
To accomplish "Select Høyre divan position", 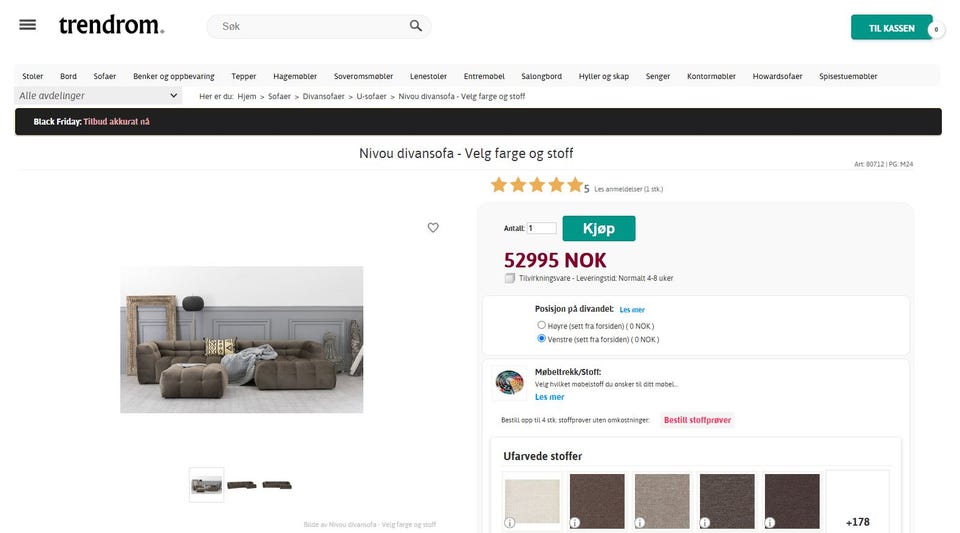I will (x=542, y=325).
